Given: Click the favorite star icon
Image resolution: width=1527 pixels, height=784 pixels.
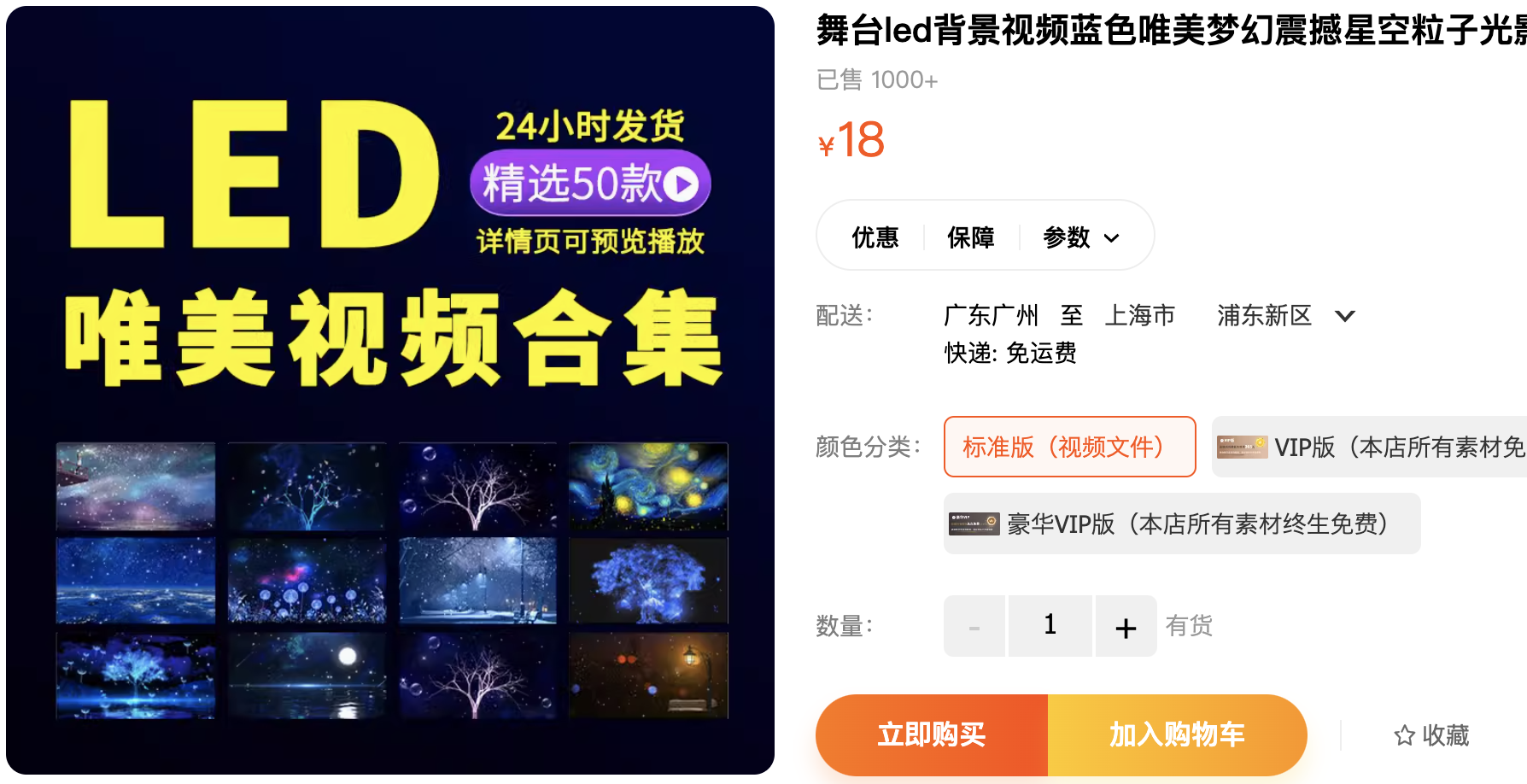Looking at the screenshot, I should pyautogui.click(x=1404, y=735).
